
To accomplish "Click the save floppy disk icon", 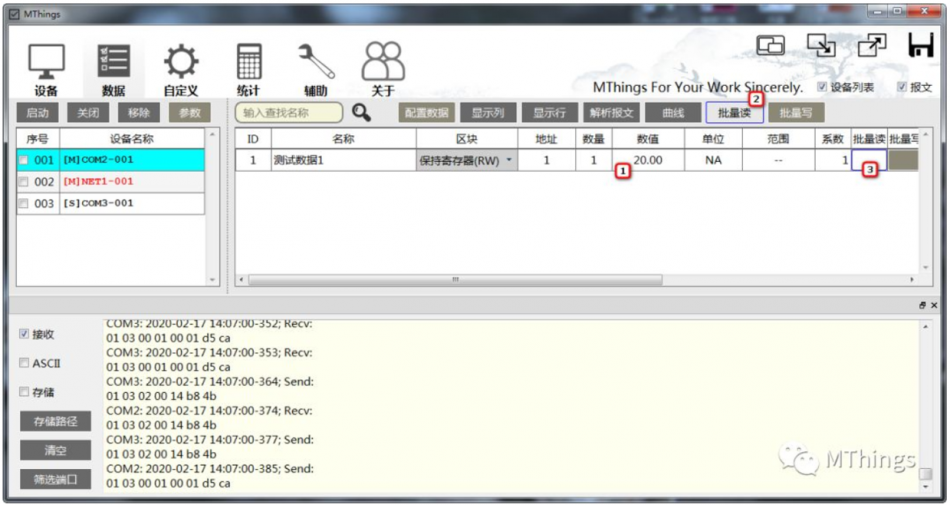I will (920, 45).
